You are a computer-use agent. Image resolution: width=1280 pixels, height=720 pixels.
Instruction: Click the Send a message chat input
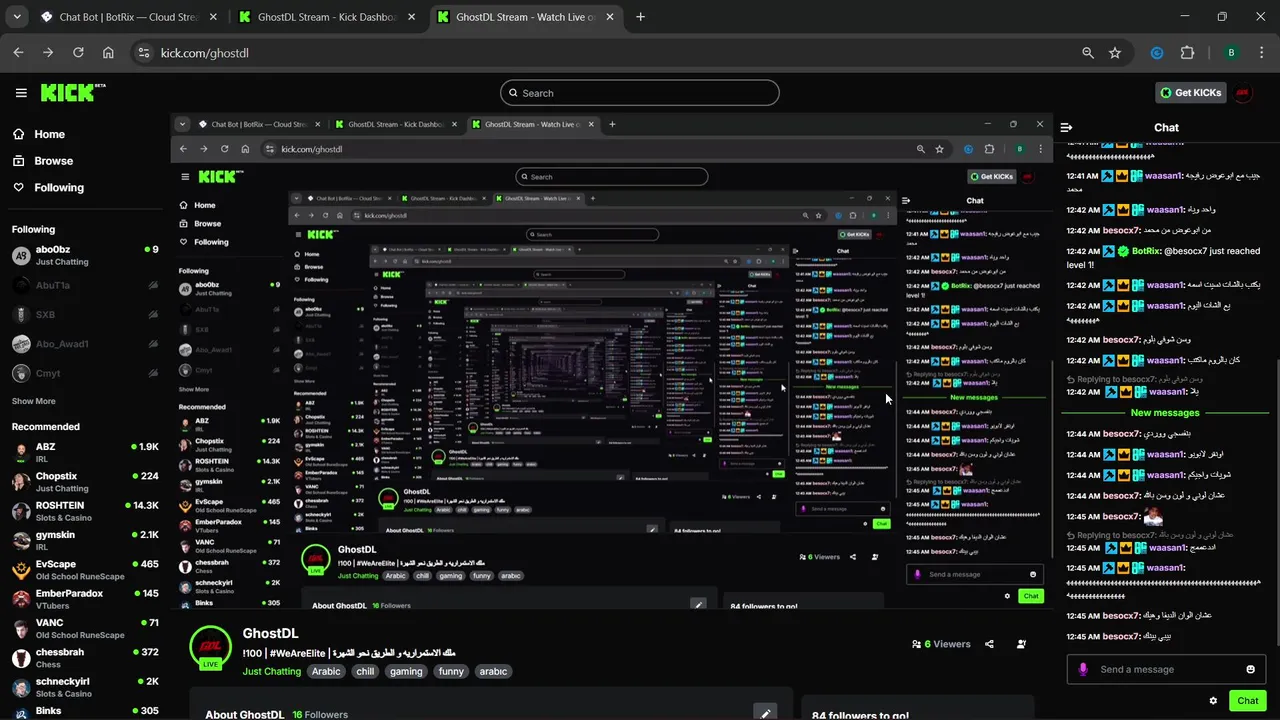(1167, 669)
